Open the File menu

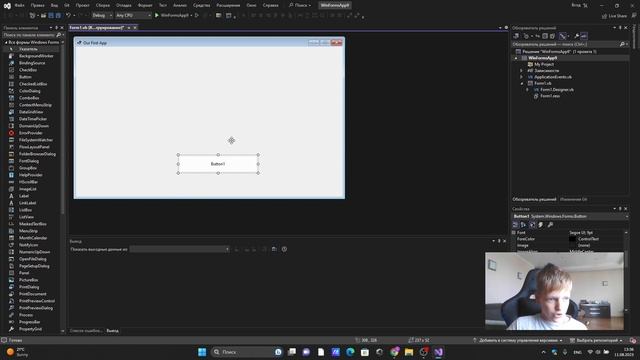click(19, 5)
